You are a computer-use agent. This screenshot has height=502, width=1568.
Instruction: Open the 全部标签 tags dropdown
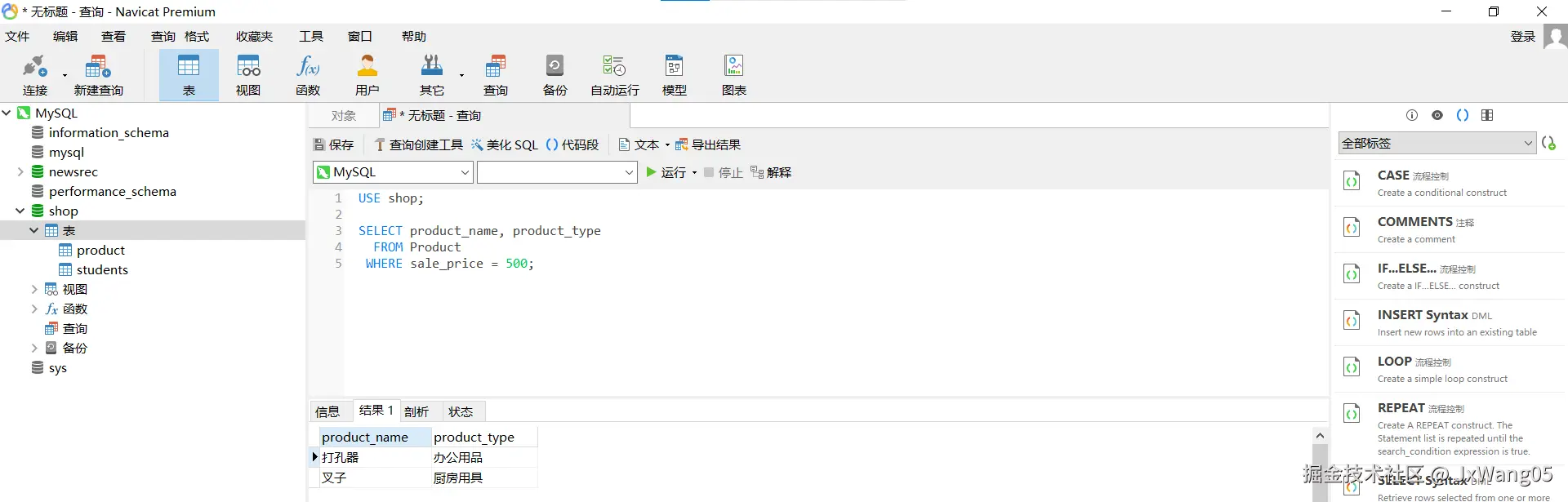(1437, 143)
